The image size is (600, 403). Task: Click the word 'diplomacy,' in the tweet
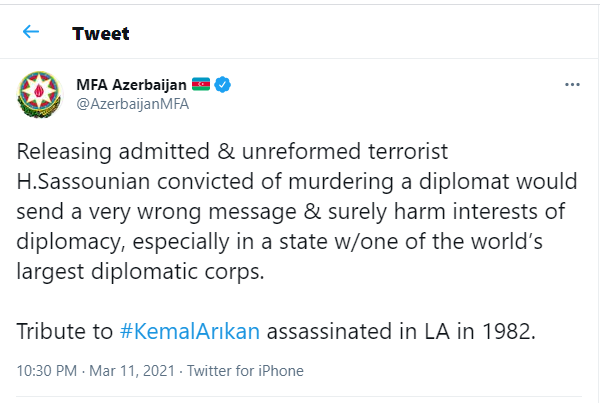(71, 242)
